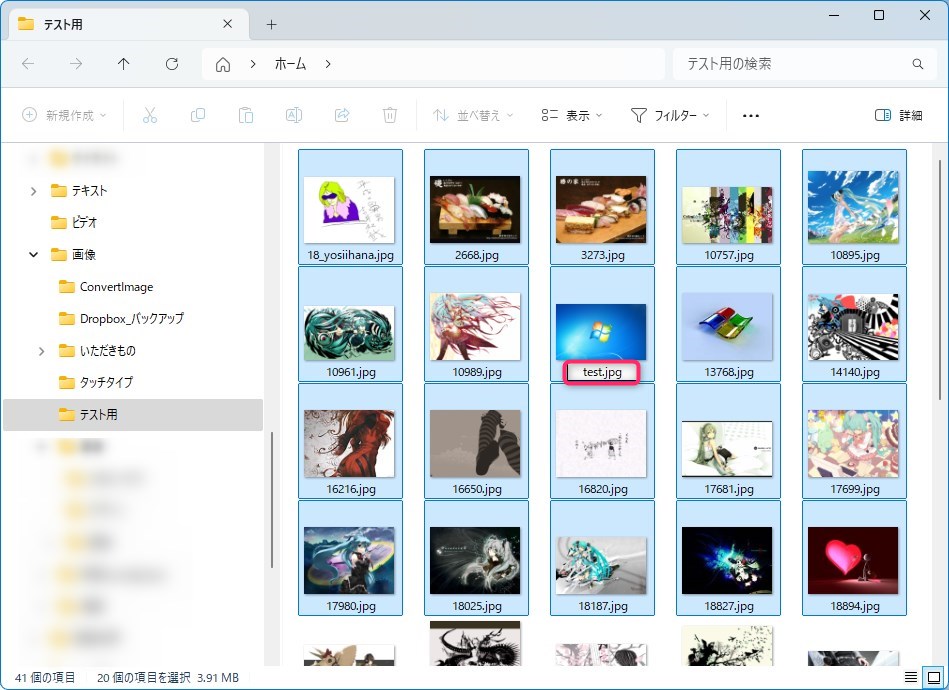Open the 並べ替え sort dropdown
949x690 pixels.
473,115
